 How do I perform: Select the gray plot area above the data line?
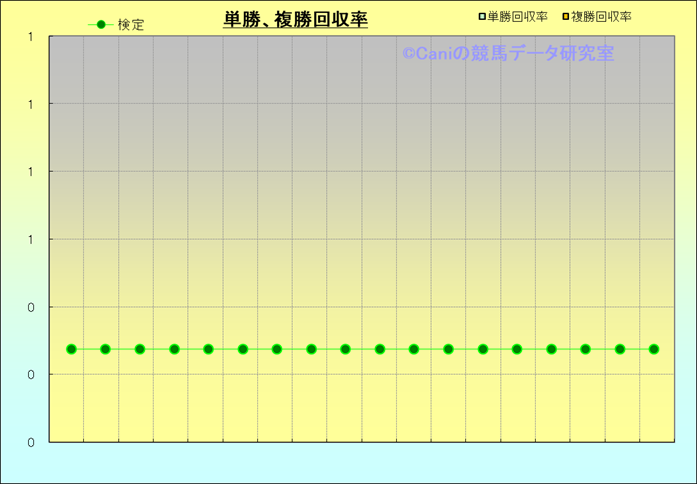tap(300, 150)
